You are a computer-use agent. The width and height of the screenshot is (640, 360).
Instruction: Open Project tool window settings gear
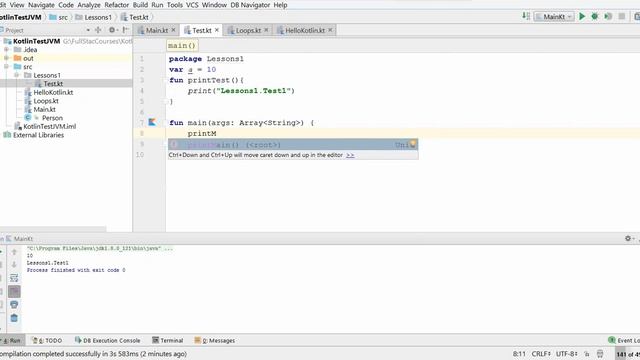(x=112, y=30)
